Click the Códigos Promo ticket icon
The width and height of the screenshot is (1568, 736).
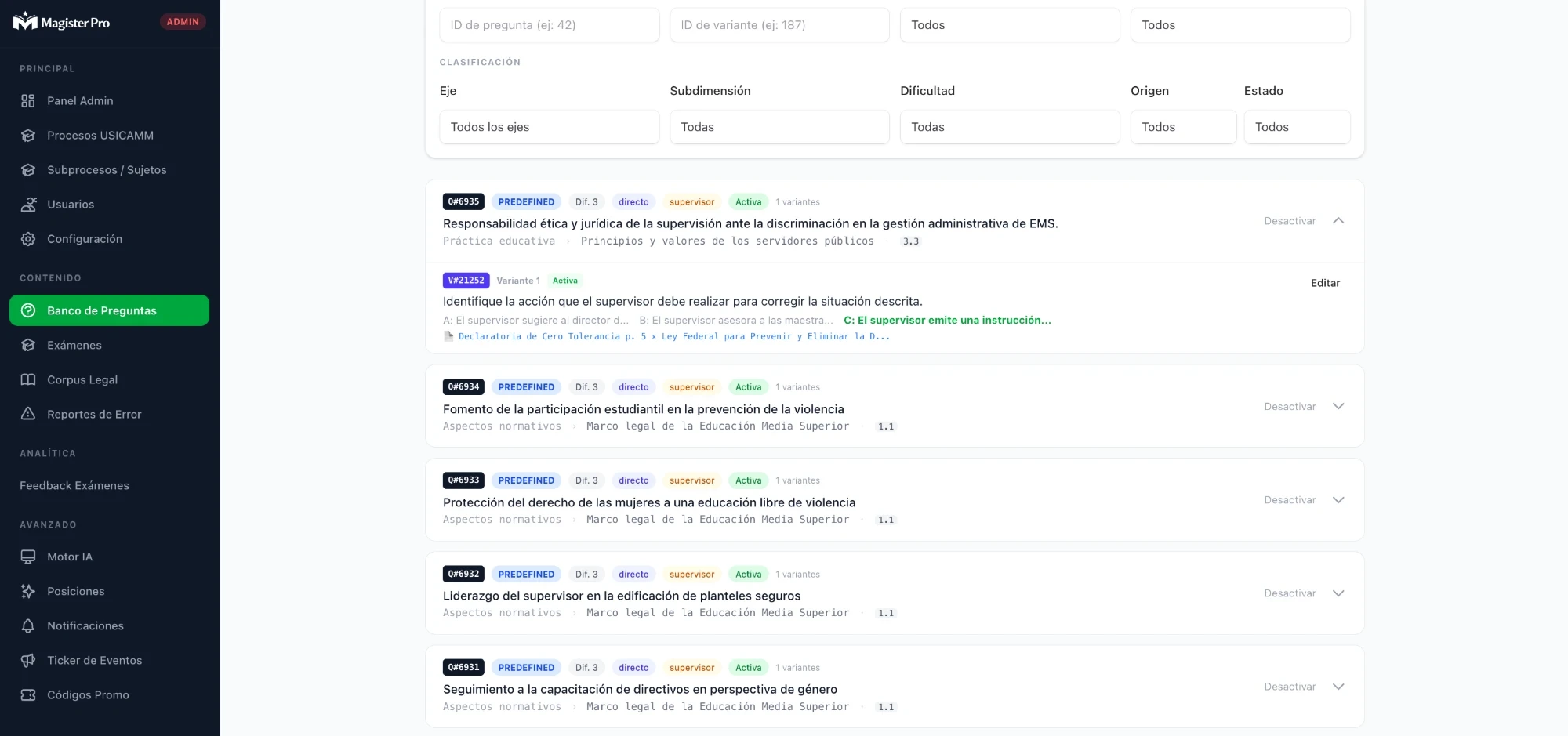coord(28,694)
